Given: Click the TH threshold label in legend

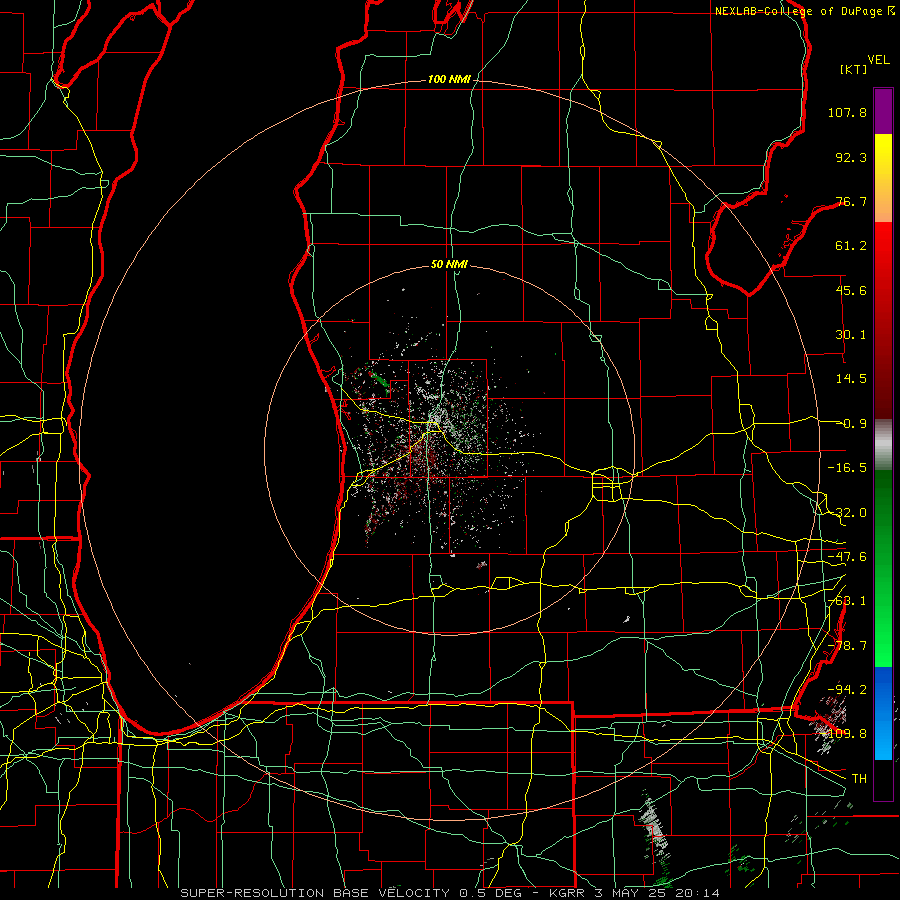Looking at the screenshot, I should 859,779.
